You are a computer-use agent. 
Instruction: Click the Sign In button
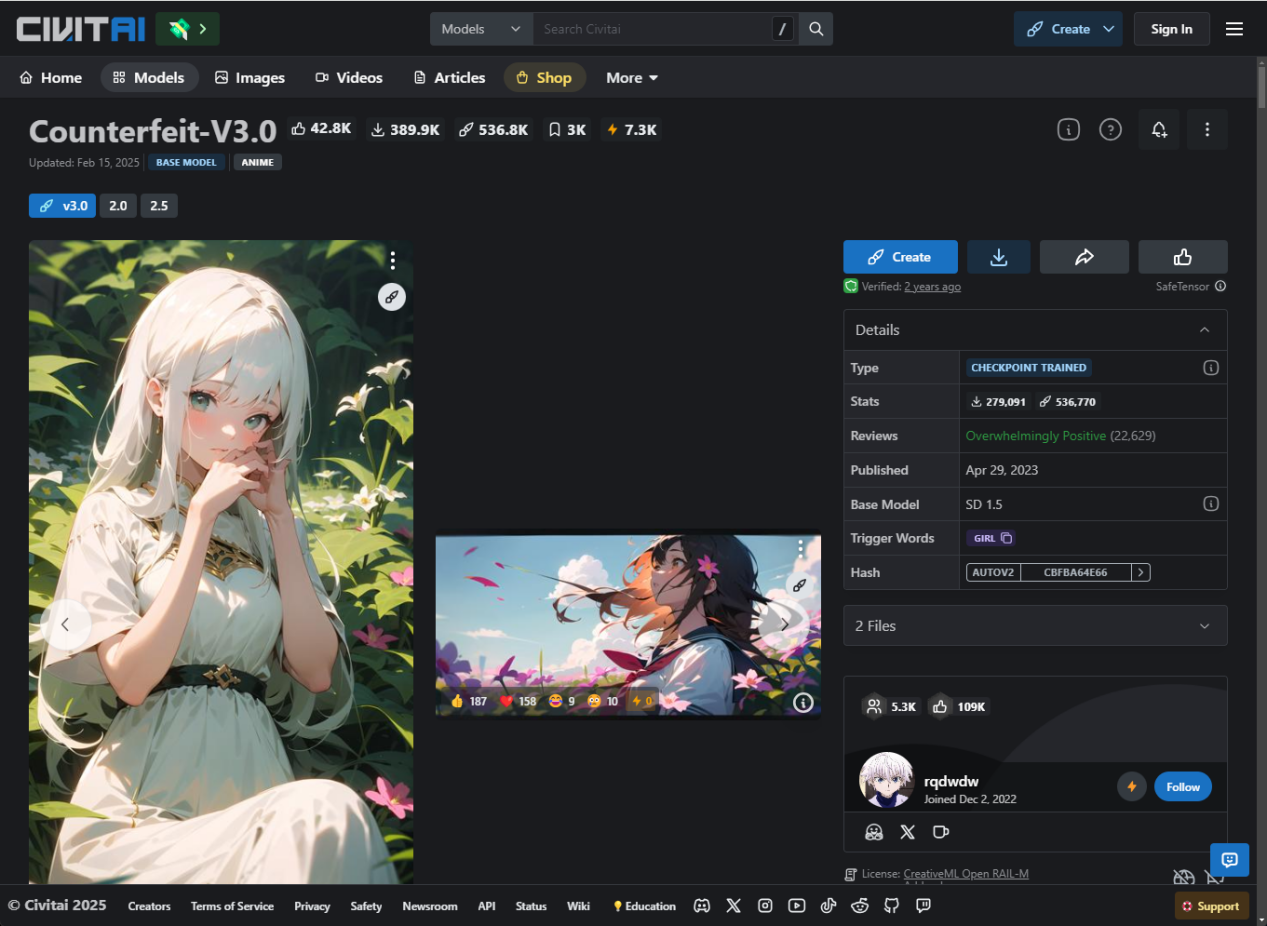pyautogui.click(x=1171, y=29)
